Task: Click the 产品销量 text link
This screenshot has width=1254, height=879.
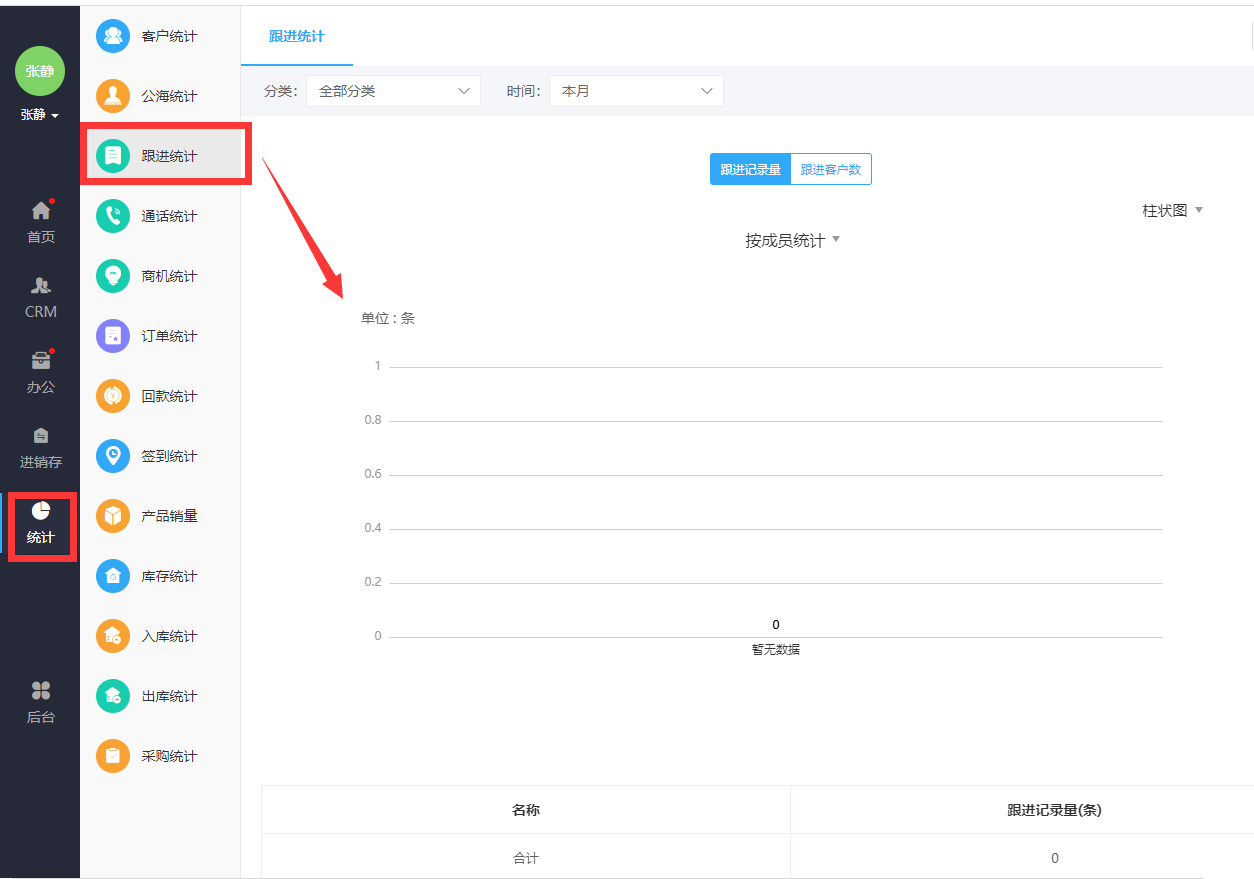Action: pyautogui.click(x=169, y=516)
